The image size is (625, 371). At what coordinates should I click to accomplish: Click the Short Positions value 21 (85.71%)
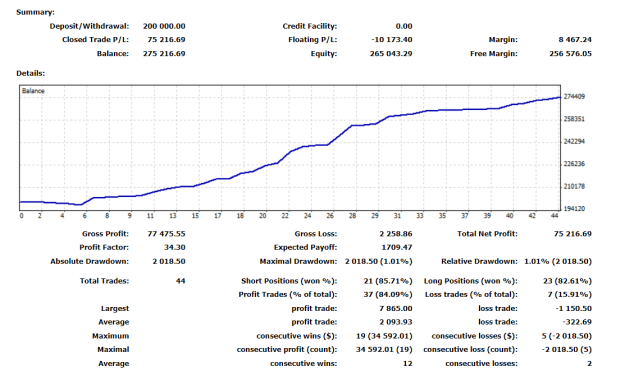point(388,281)
